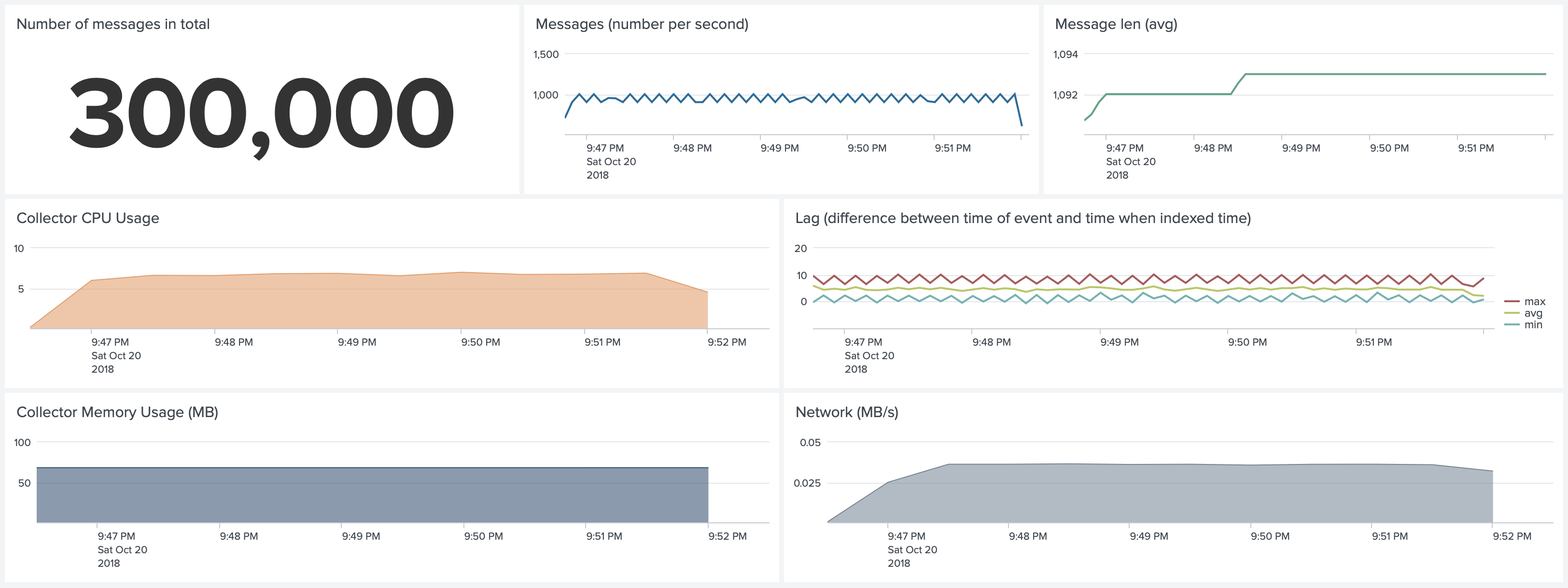Image resolution: width=1568 pixels, height=588 pixels.
Task: Click the orange CPU usage area chart
Action: coord(365,304)
